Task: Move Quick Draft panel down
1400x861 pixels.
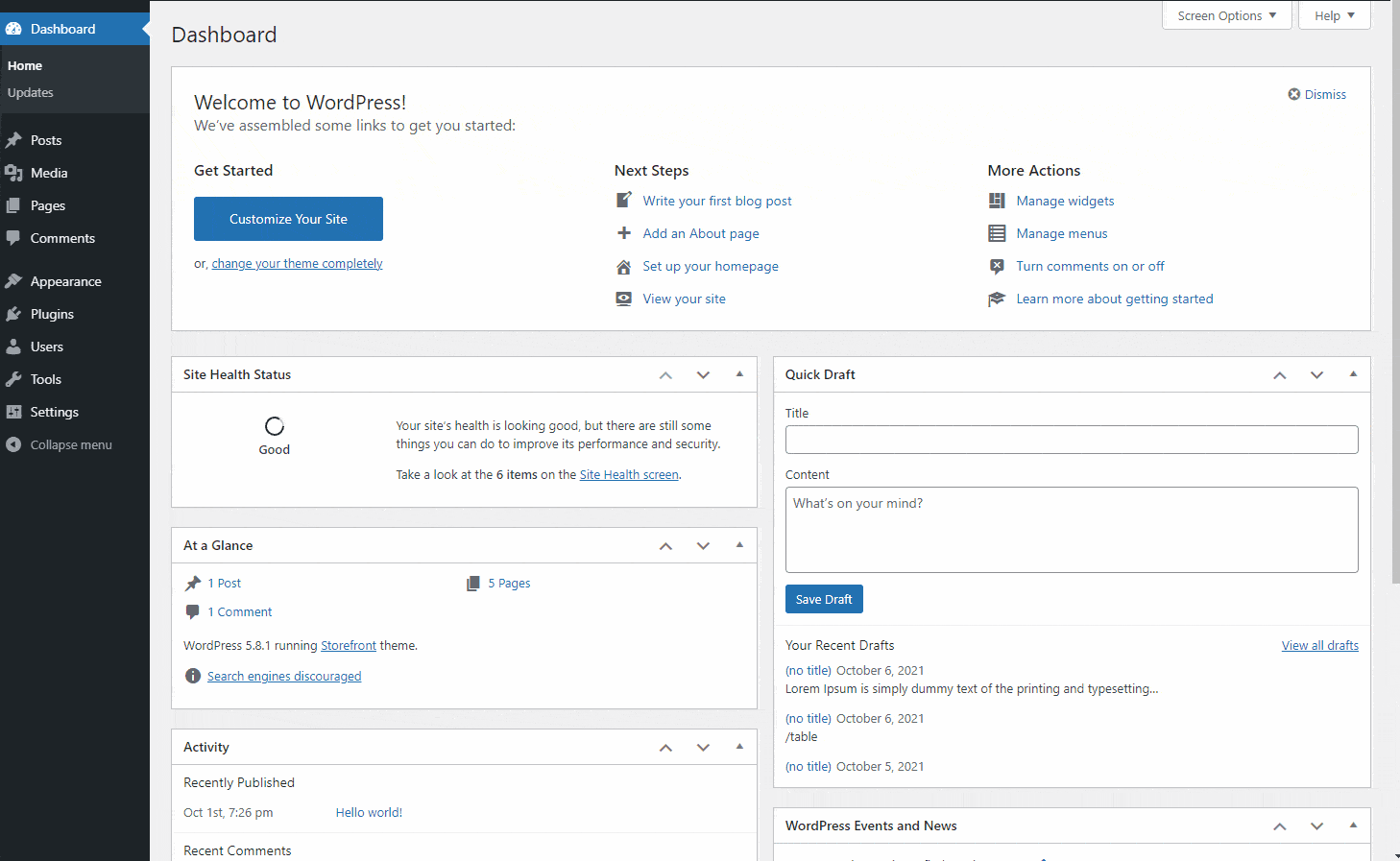Action: [x=1316, y=375]
